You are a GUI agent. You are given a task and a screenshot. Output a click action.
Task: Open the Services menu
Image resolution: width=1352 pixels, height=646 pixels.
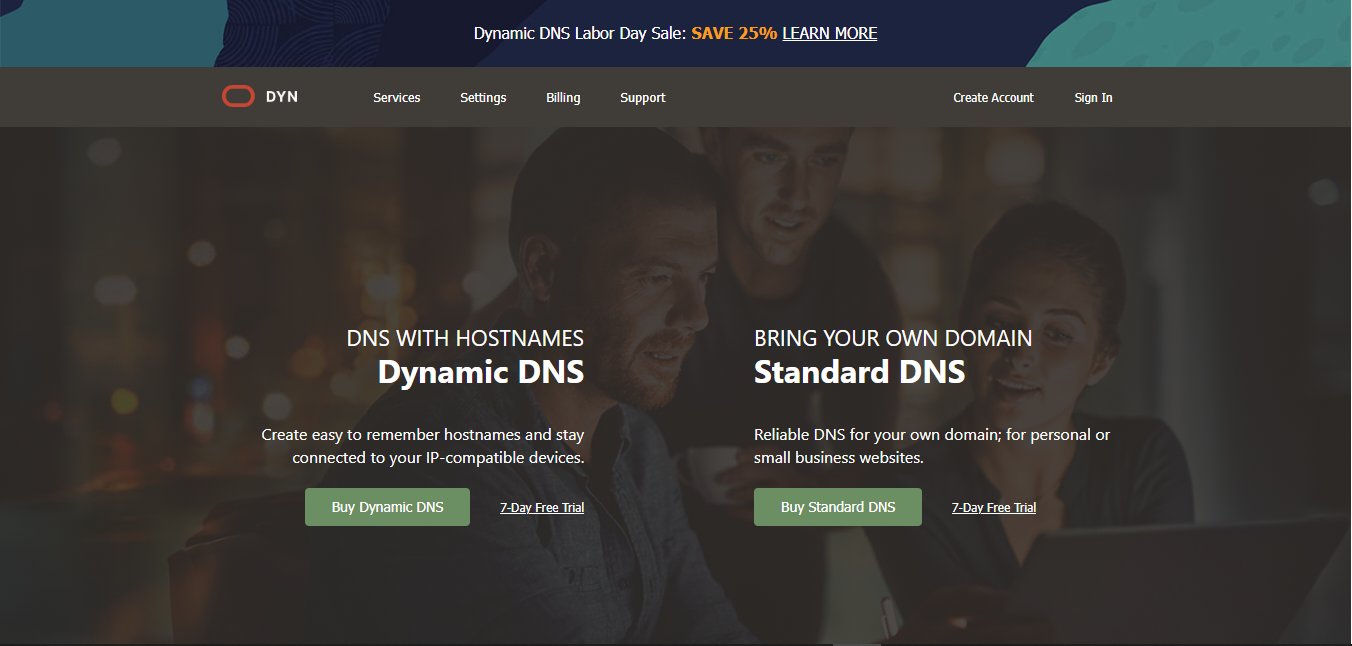[396, 98]
